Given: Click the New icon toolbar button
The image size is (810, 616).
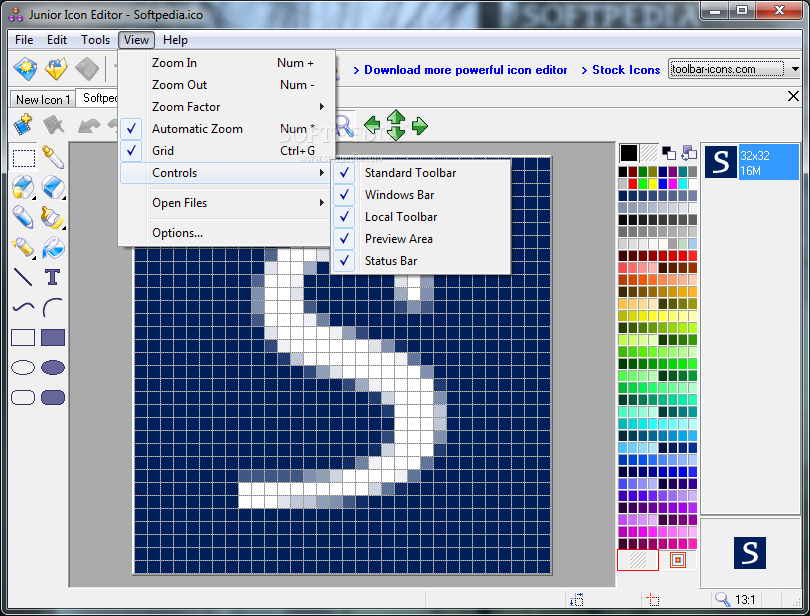Looking at the screenshot, I should pos(25,69).
